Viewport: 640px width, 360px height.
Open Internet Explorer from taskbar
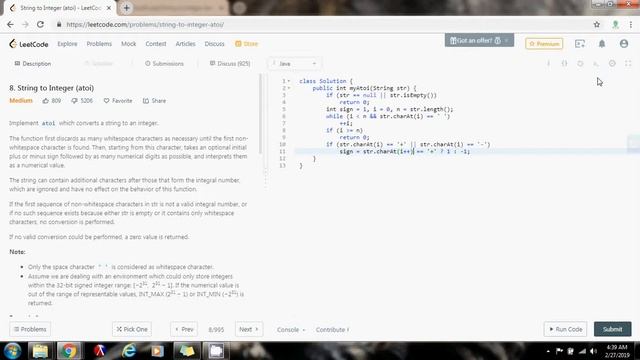point(129,351)
